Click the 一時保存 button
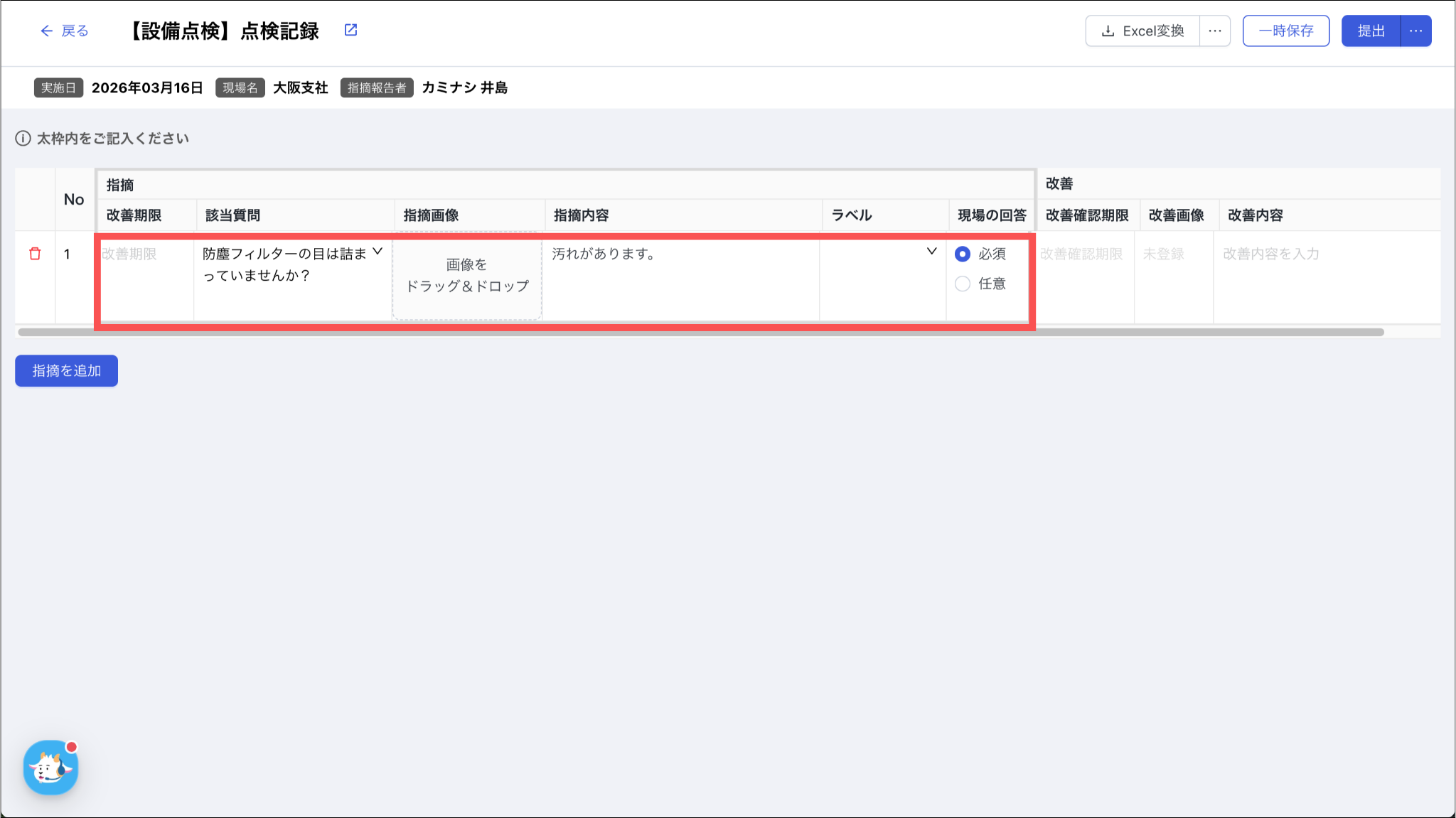 click(1285, 31)
